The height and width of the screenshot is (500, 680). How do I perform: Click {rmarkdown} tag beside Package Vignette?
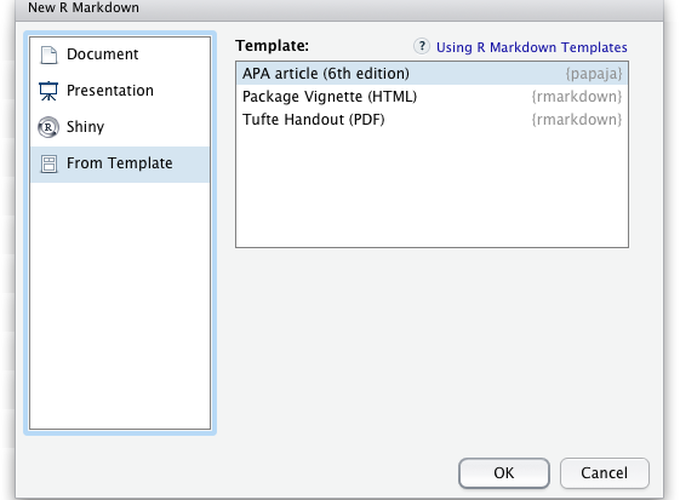pos(577,97)
